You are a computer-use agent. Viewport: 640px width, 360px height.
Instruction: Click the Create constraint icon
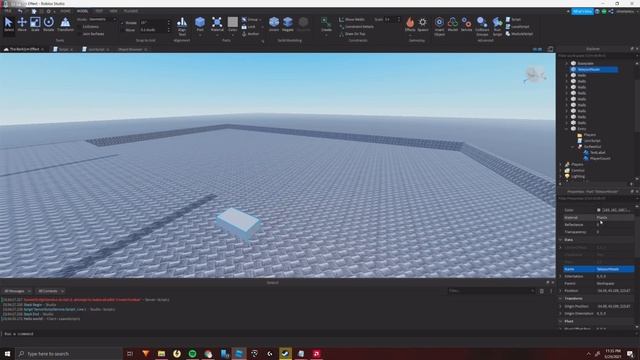click(326, 24)
